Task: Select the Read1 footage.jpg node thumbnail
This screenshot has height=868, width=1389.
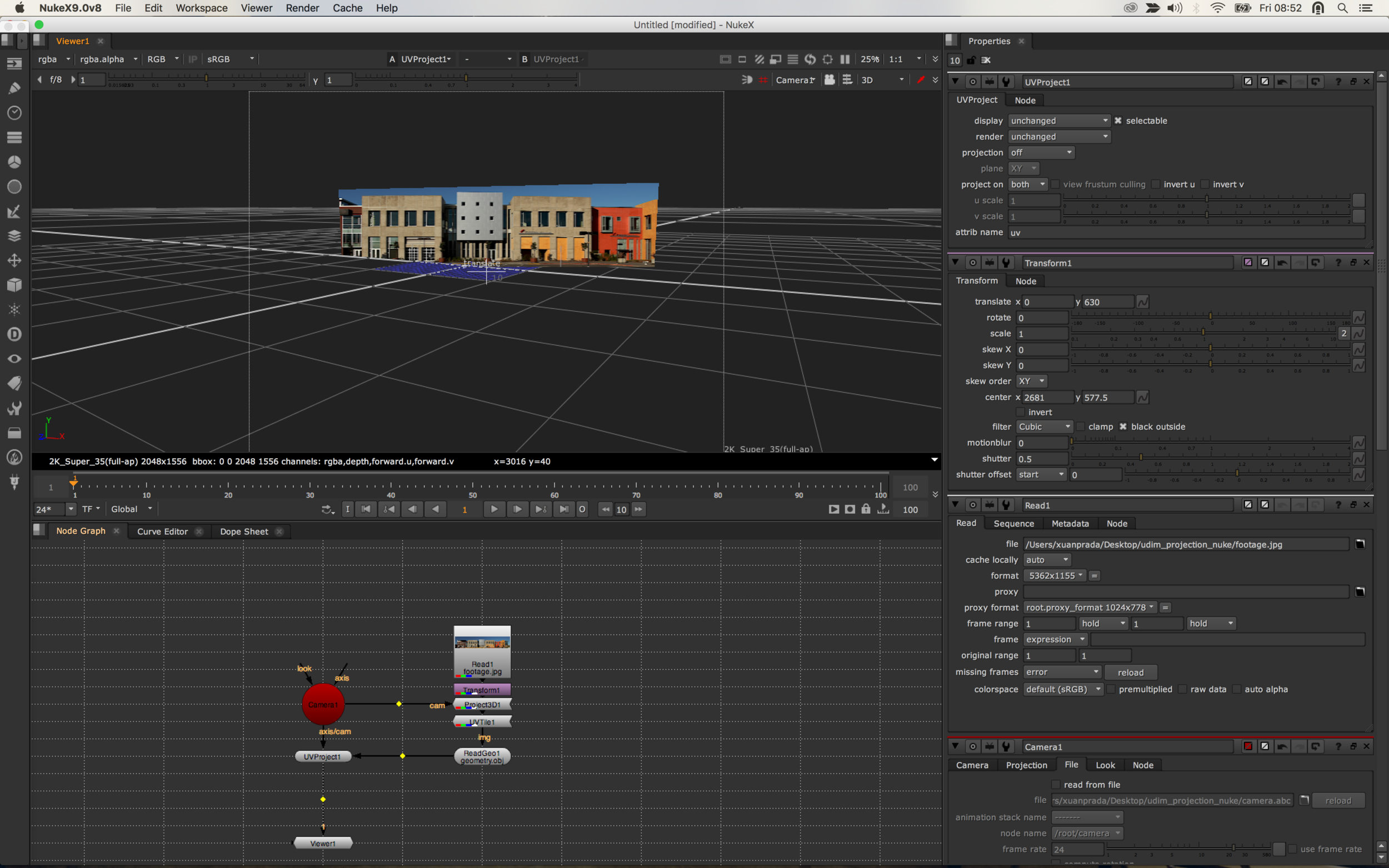Action: [x=482, y=652]
